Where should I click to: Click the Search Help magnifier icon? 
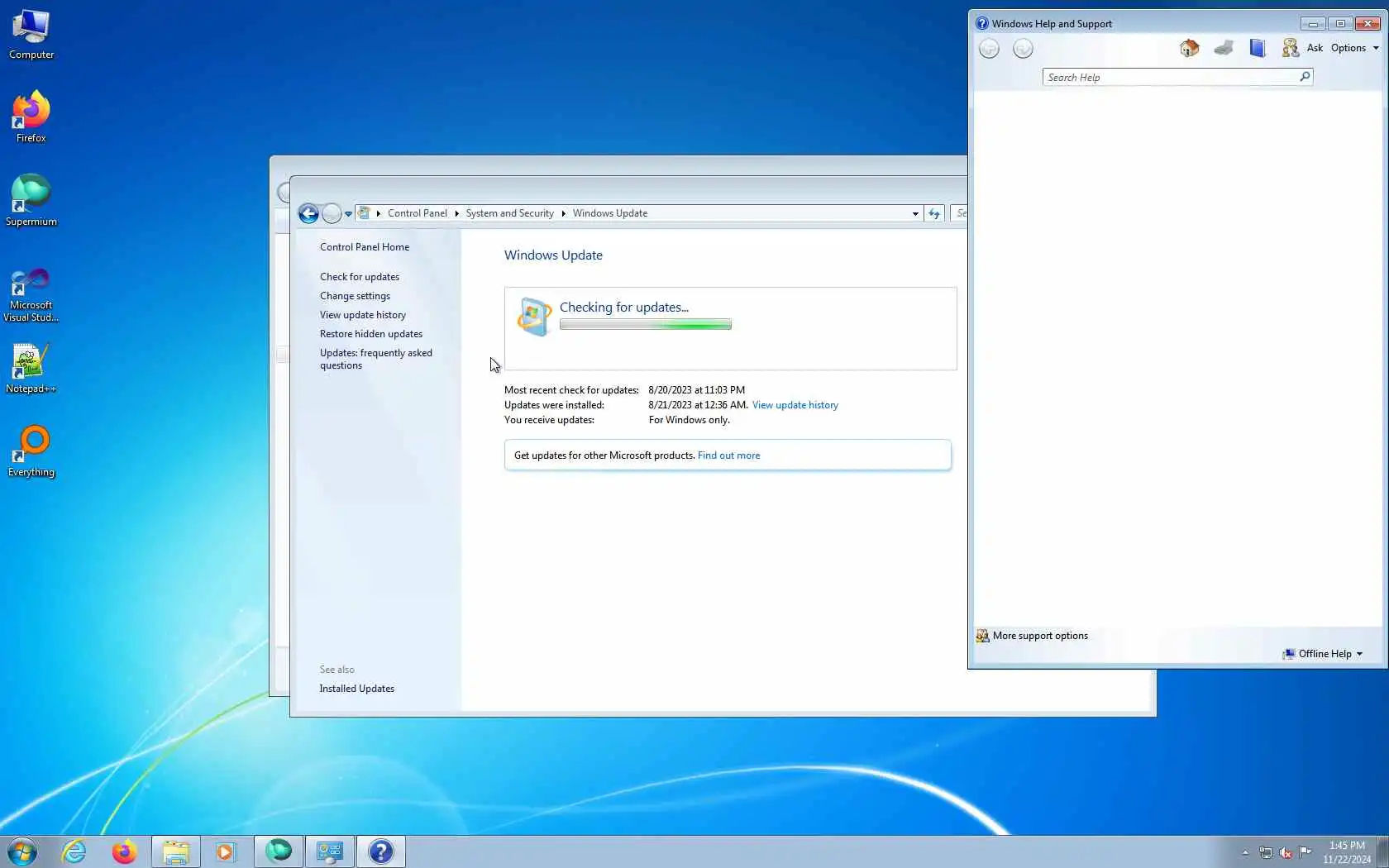click(1305, 77)
